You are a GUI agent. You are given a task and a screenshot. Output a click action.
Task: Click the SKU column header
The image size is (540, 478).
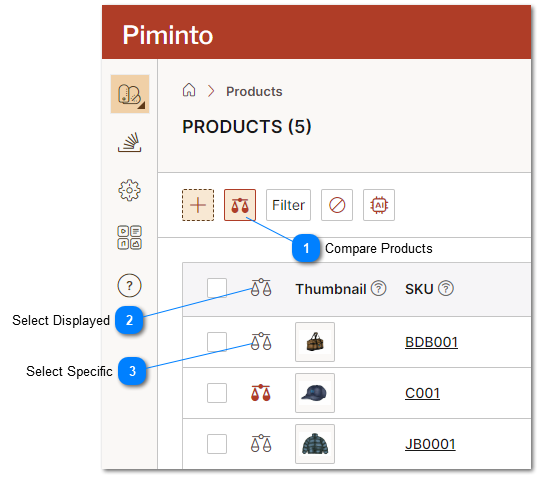coord(419,289)
